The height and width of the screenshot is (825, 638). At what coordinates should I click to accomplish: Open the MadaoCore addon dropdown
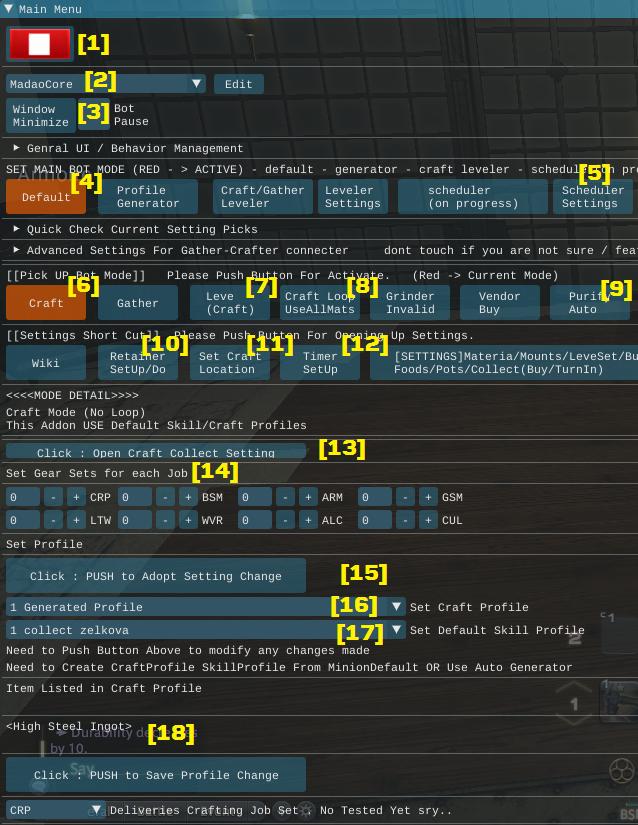105,84
